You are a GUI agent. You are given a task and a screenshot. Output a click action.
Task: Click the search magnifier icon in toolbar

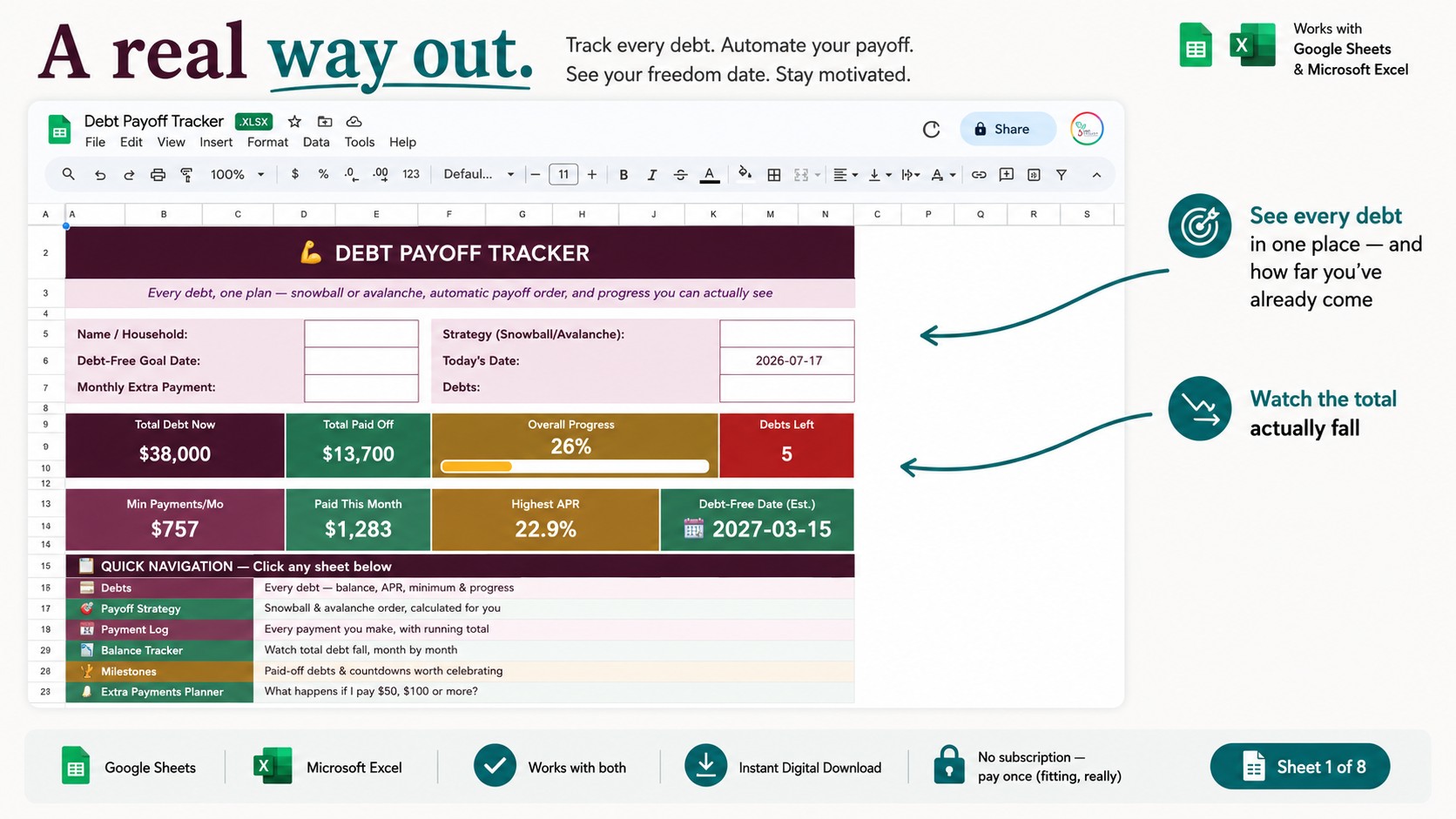point(68,174)
